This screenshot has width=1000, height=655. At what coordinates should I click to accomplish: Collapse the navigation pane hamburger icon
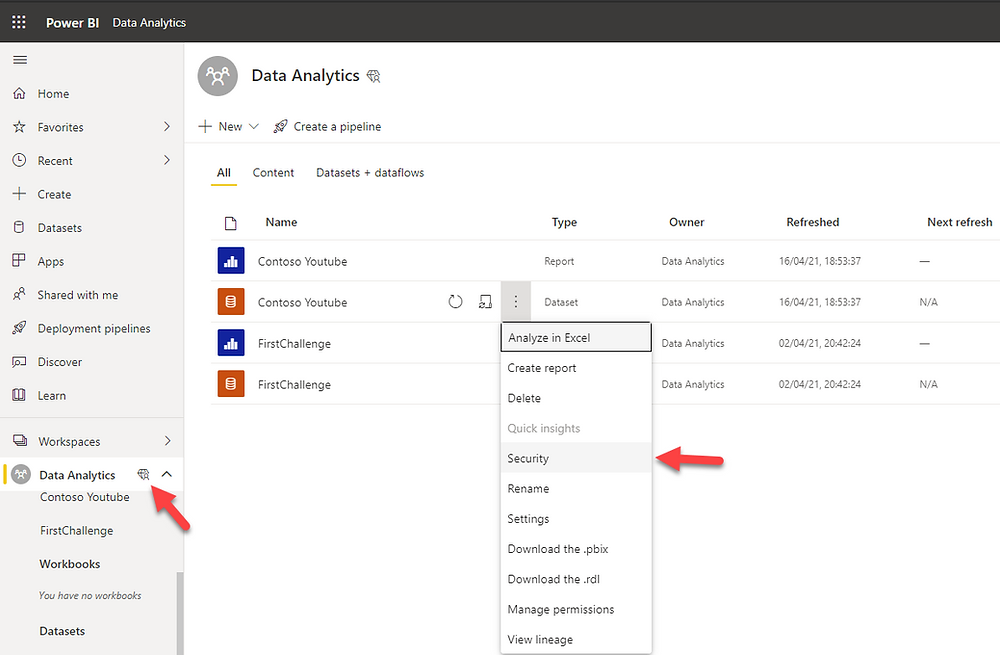[x=20, y=60]
